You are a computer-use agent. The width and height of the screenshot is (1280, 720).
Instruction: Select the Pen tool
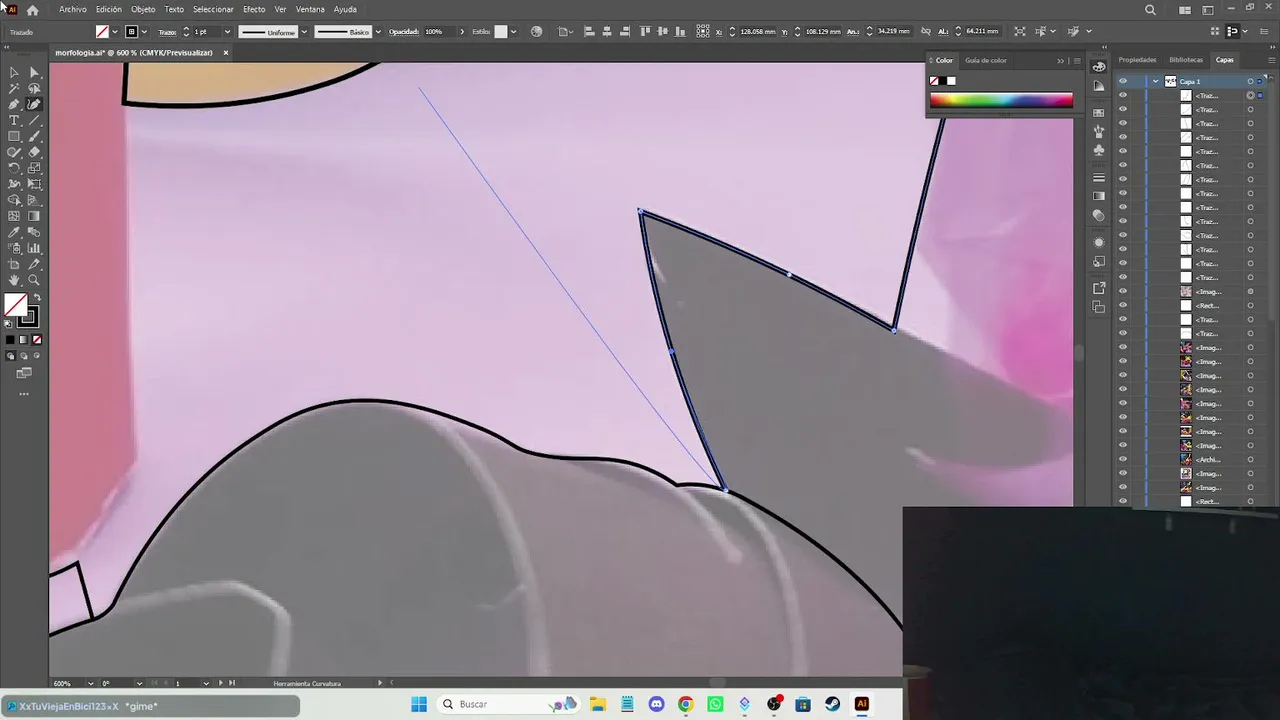click(14, 104)
